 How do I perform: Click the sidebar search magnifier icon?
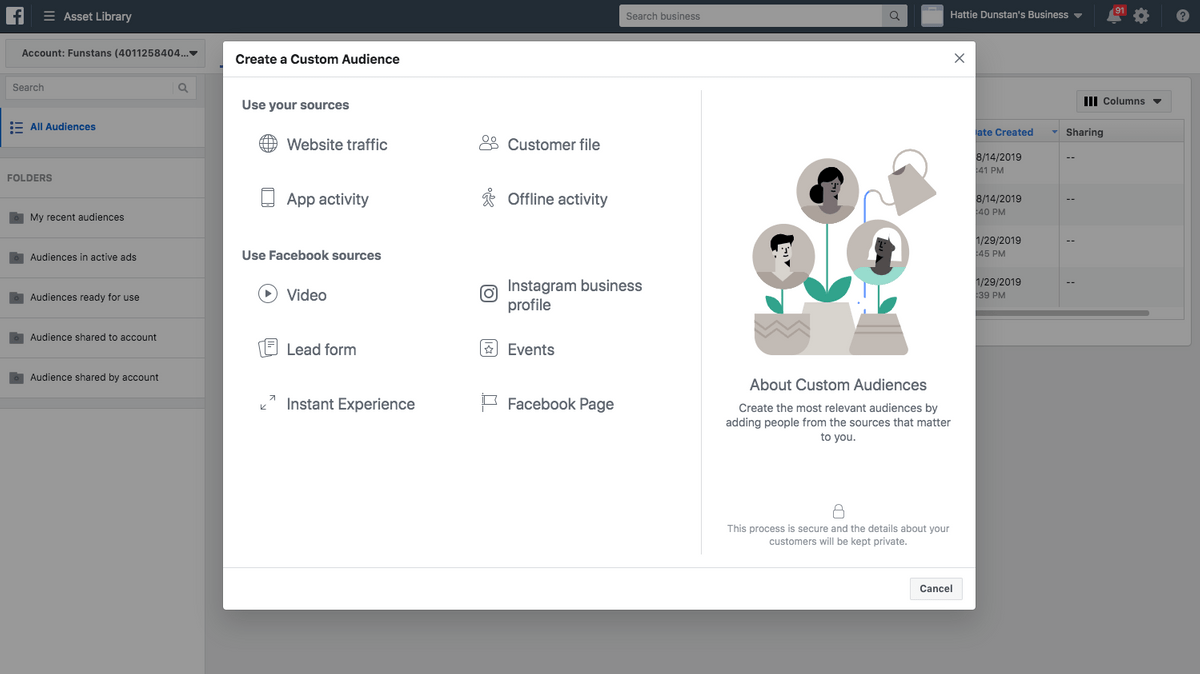pyautogui.click(x=183, y=88)
